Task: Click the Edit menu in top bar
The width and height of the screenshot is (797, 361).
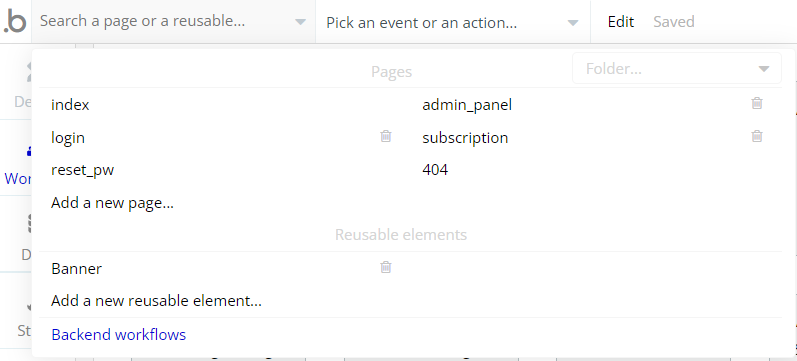Action: pos(621,22)
